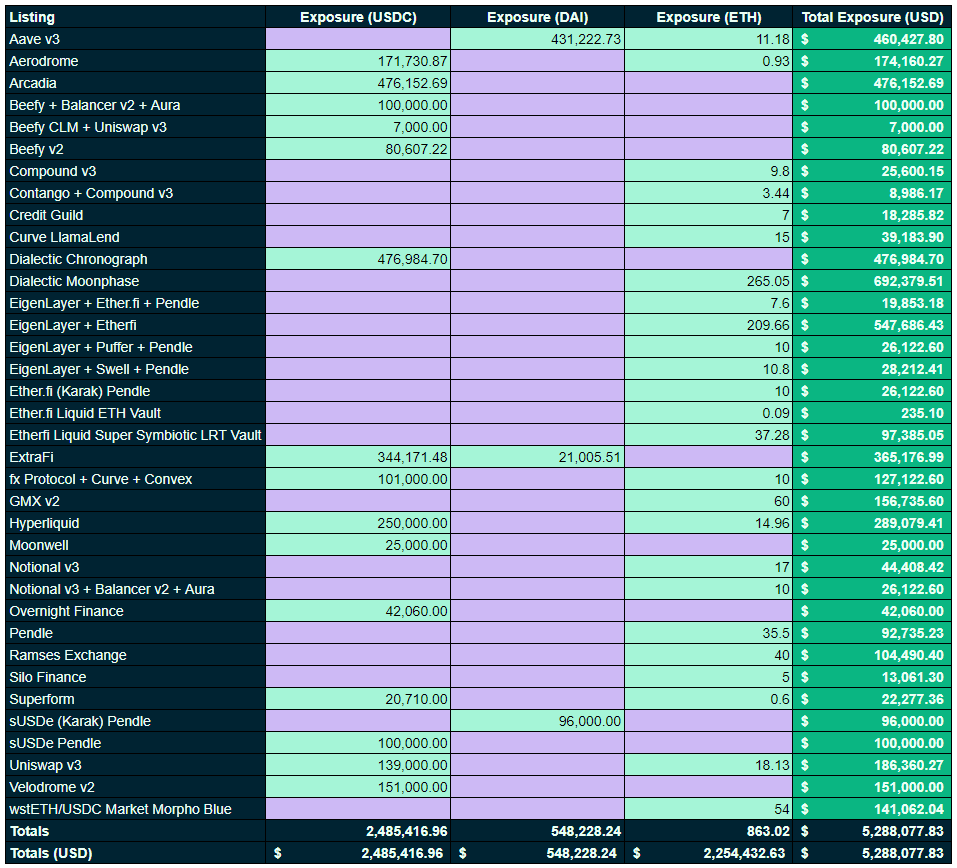The width and height of the screenshot is (957, 868).
Task: Select ExtraFi USDC value 344,171.48
Action: (358, 457)
